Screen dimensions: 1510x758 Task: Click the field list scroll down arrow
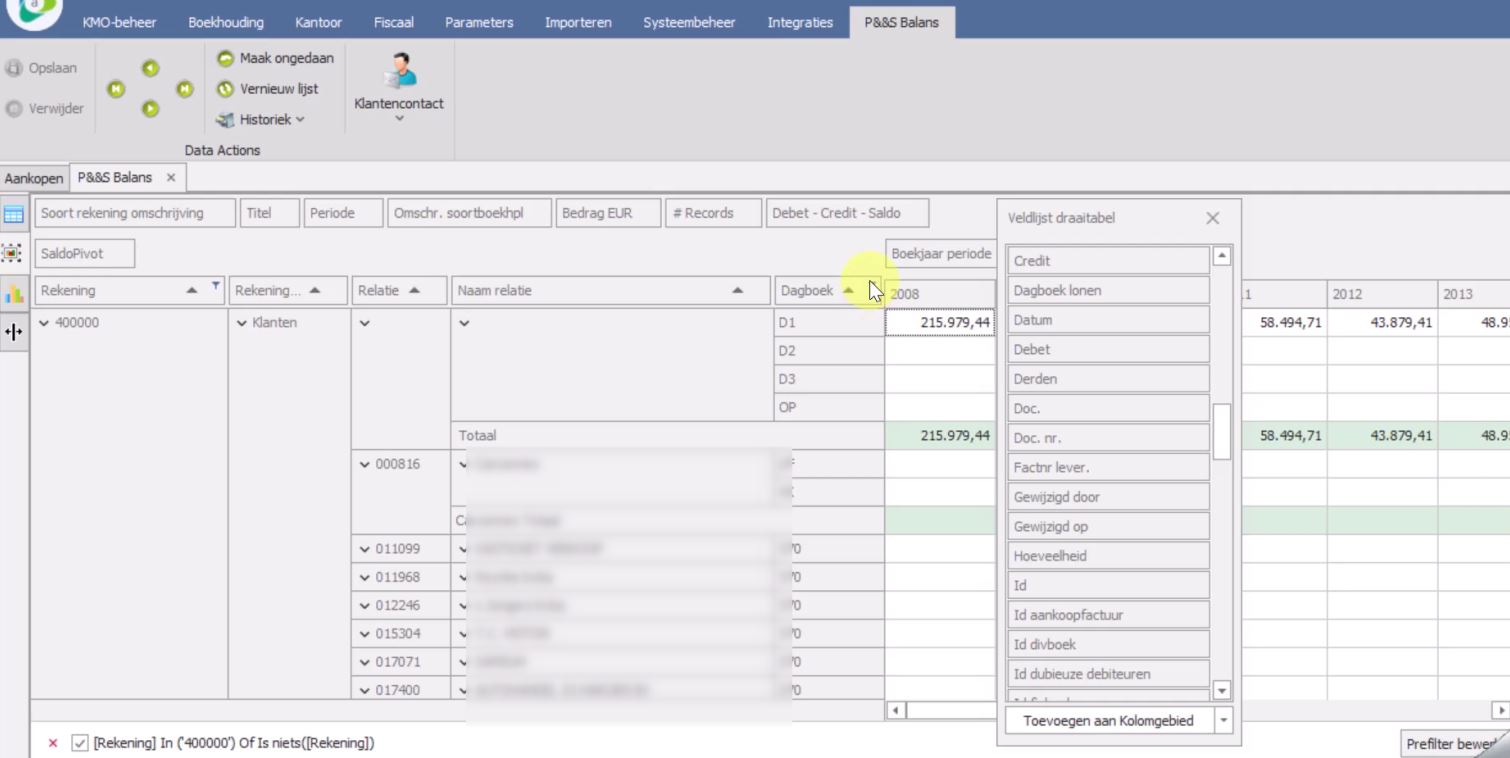[x=1221, y=690]
